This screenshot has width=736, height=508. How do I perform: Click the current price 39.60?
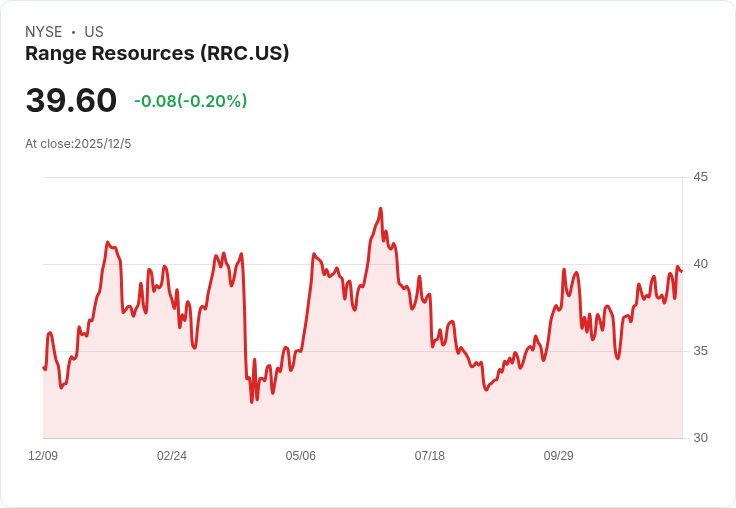[x=71, y=100]
